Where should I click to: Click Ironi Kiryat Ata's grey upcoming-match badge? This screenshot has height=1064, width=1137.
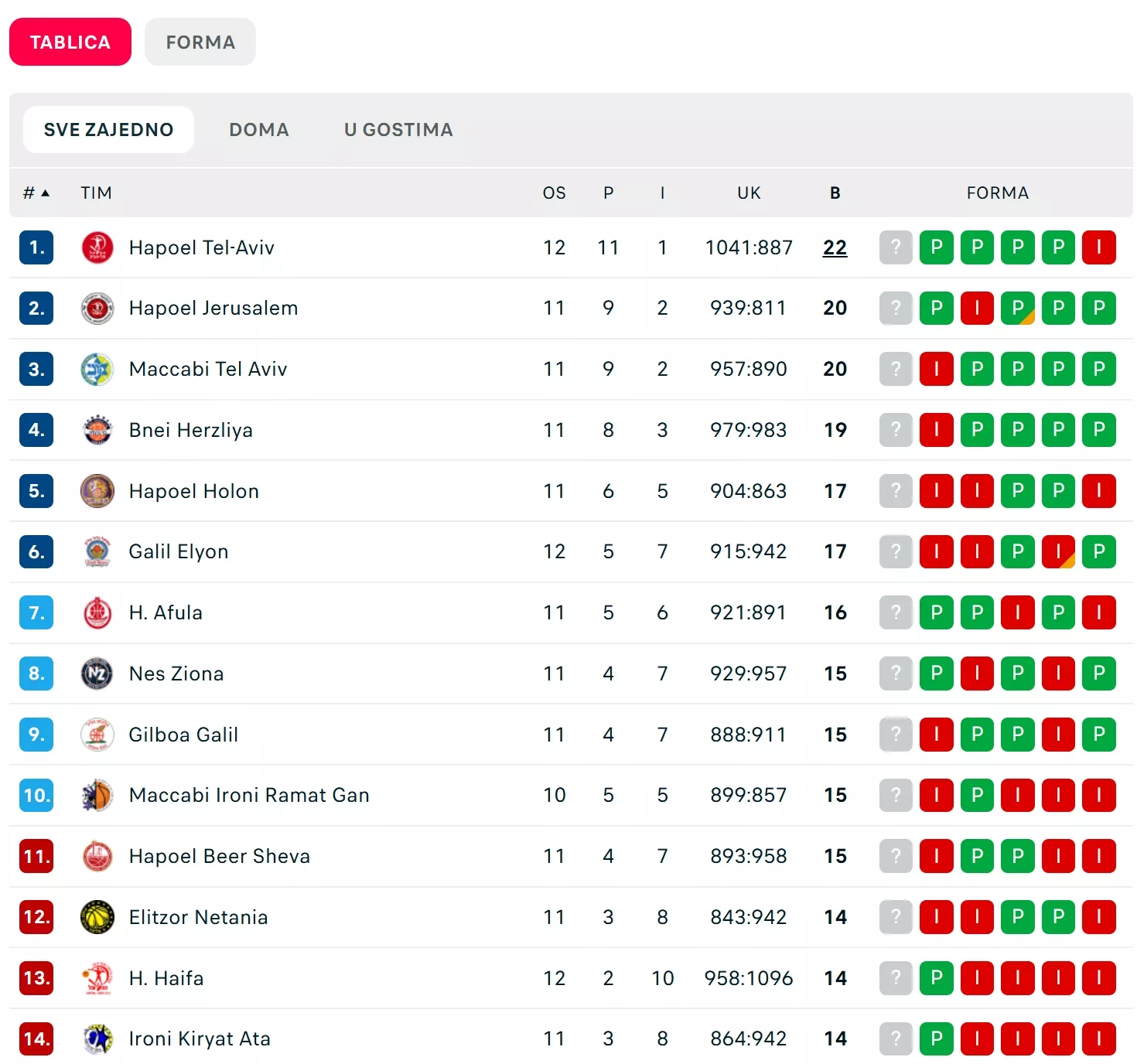pyautogui.click(x=896, y=1038)
